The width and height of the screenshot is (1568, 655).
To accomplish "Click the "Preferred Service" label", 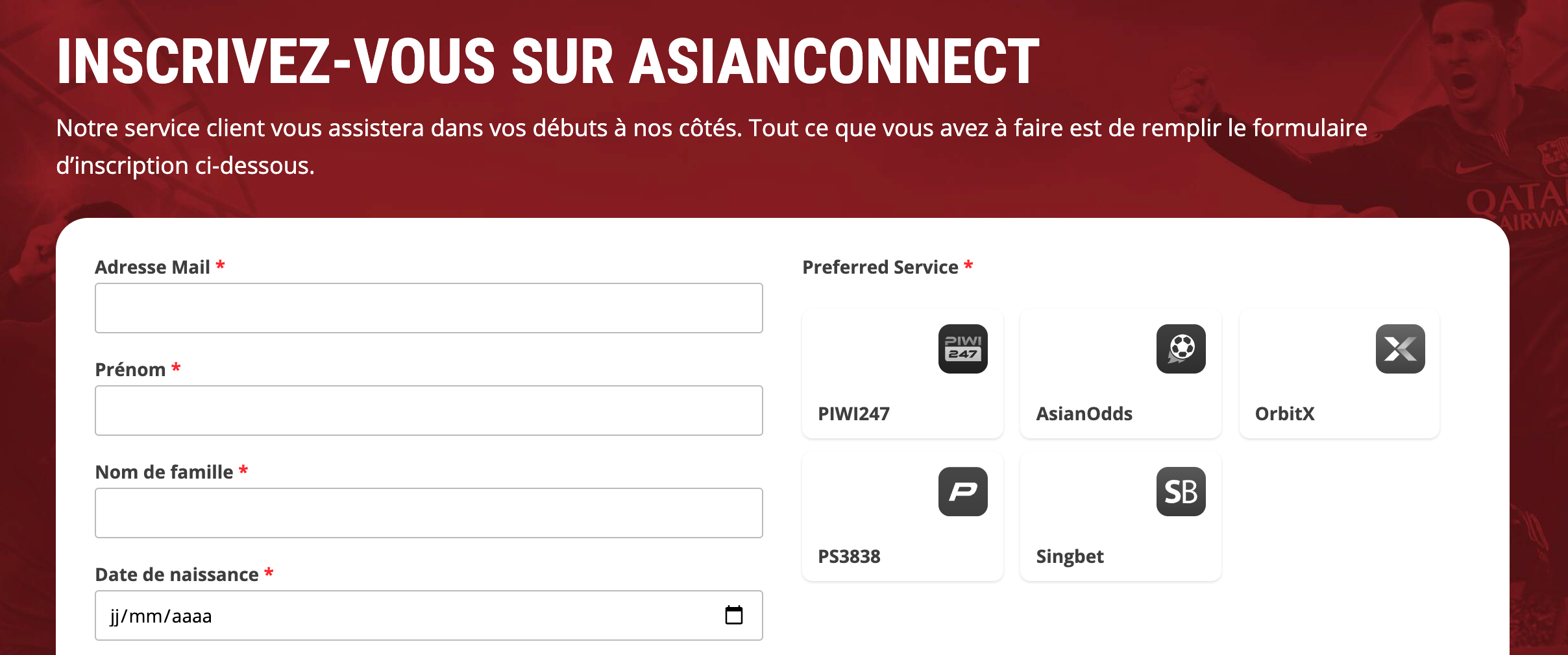I will (x=880, y=267).
